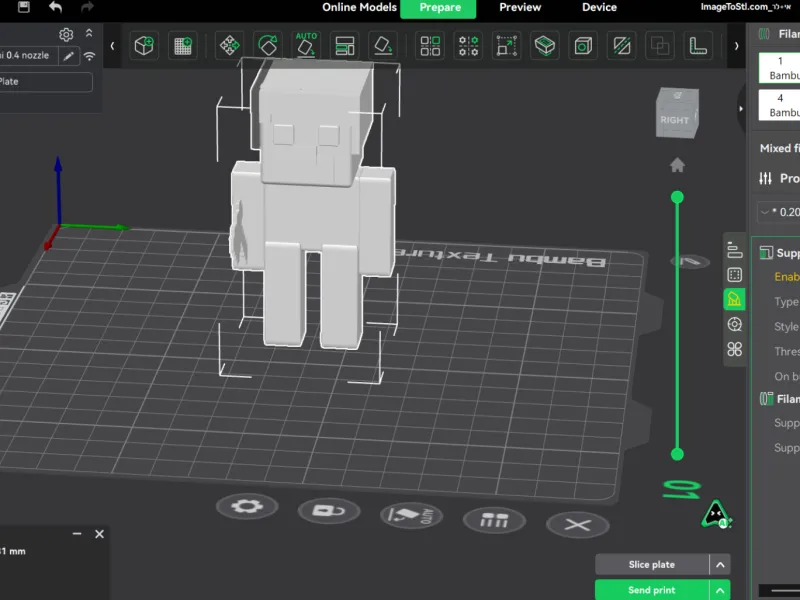Open the Device tab

tap(599, 8)
